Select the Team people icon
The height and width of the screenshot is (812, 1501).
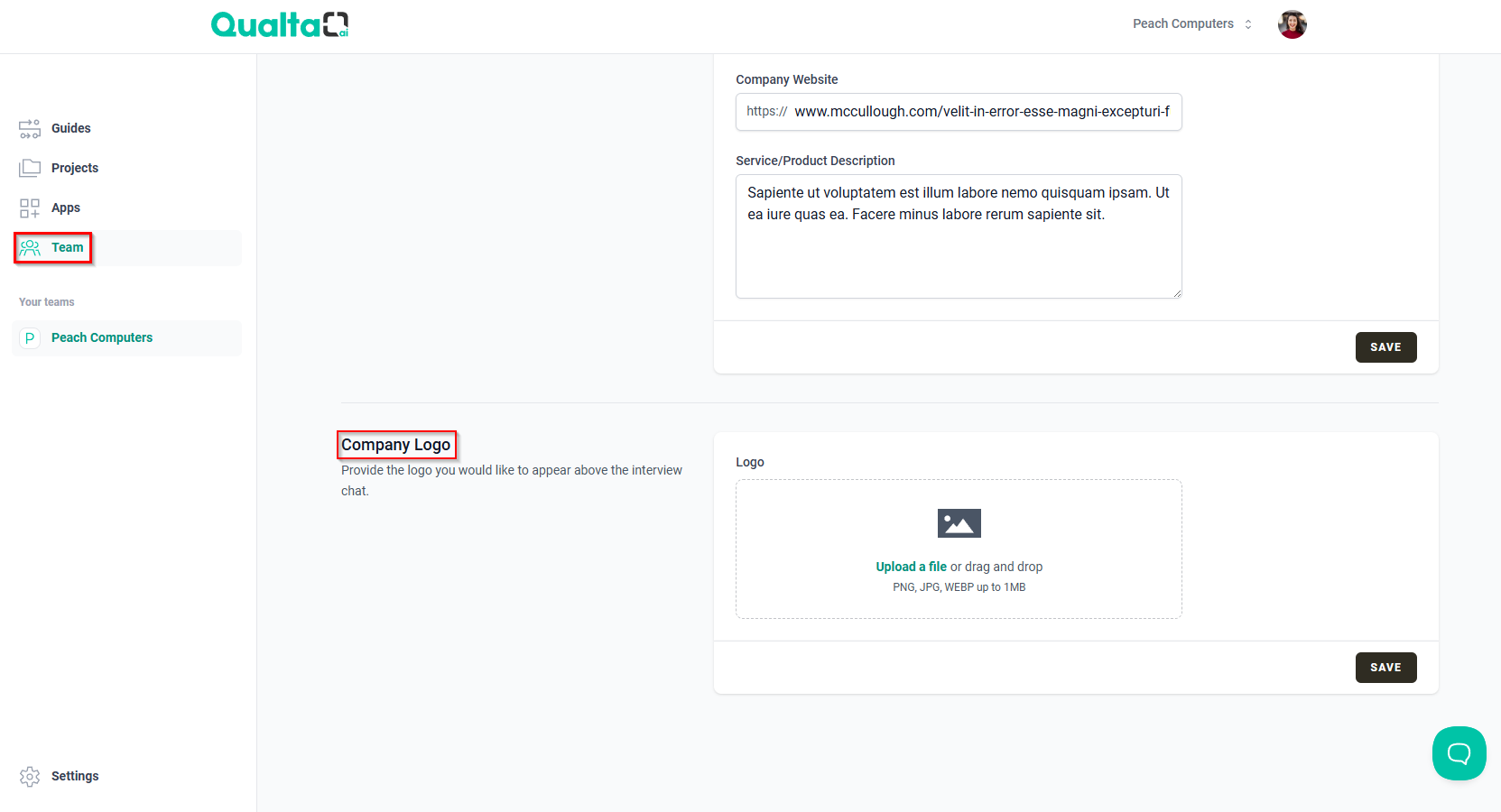[x=30, y=247]
